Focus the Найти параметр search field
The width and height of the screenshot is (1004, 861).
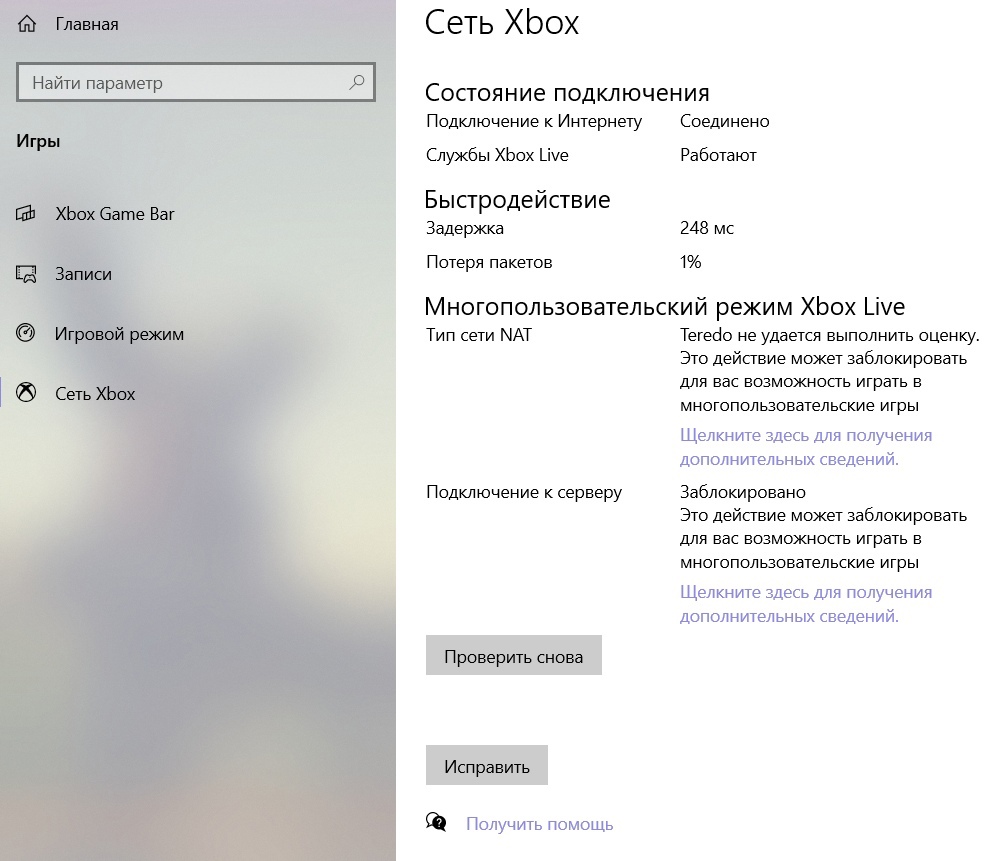click(x=185, y=83)
